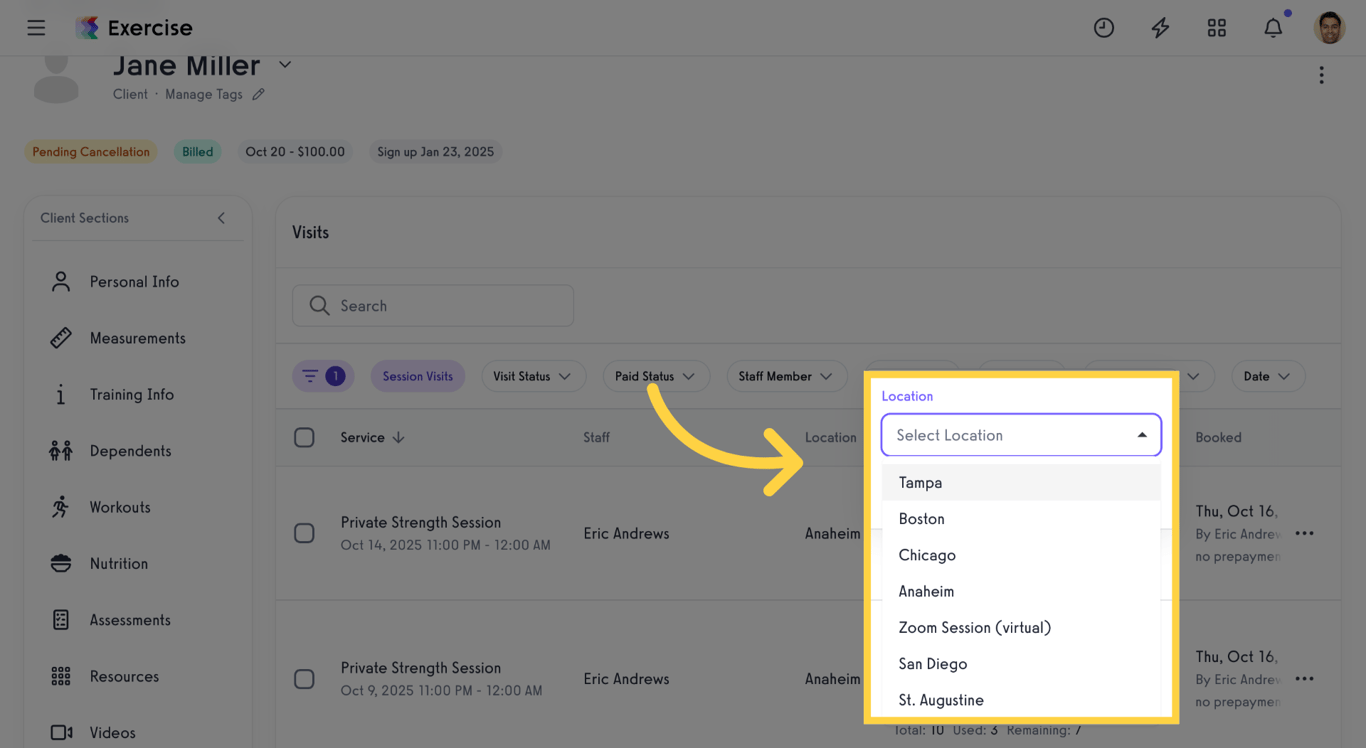The height and width of the screenshot is (748, 1366).
Task: Choose Anaheim from the location list
Action: pos(1021,591)
